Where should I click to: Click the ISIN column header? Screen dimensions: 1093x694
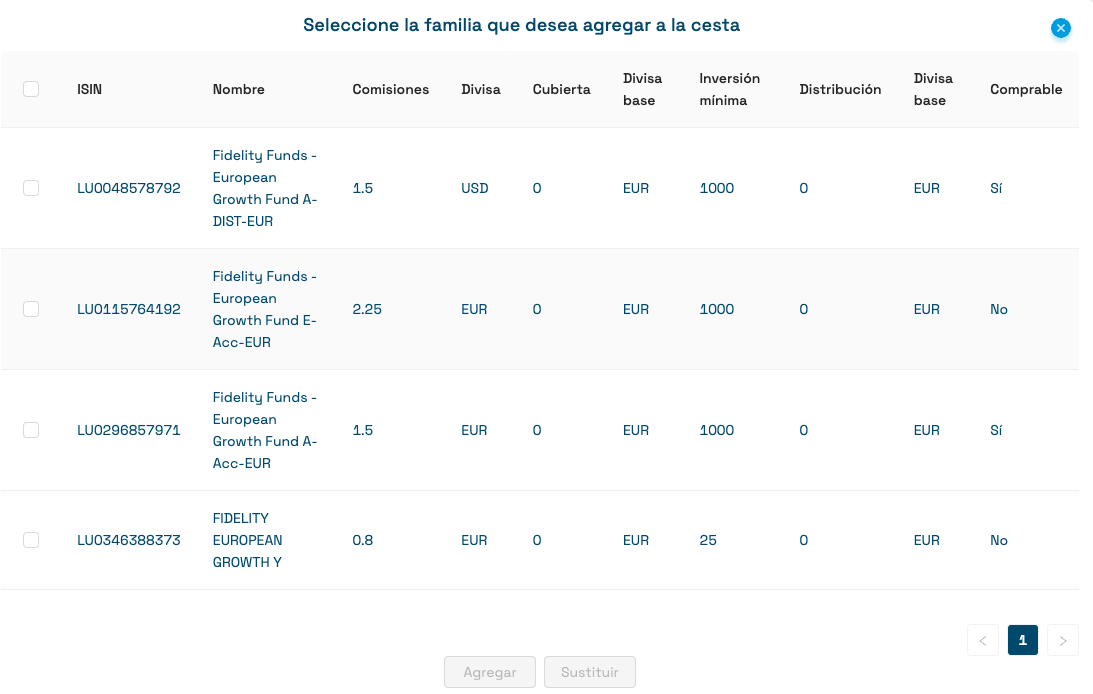pos(89,89)
